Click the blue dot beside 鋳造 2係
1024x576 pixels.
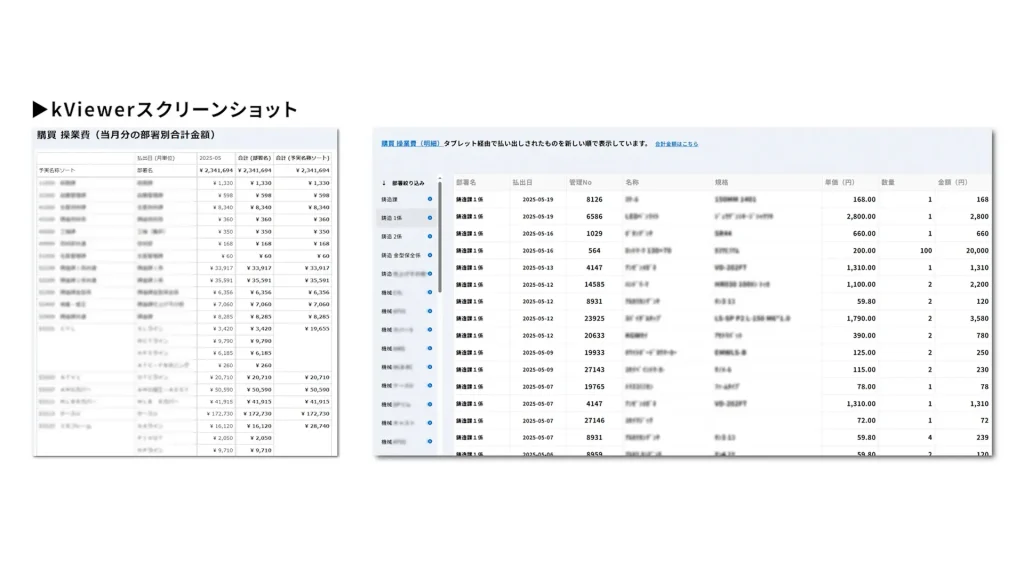(x=430, y=236)
